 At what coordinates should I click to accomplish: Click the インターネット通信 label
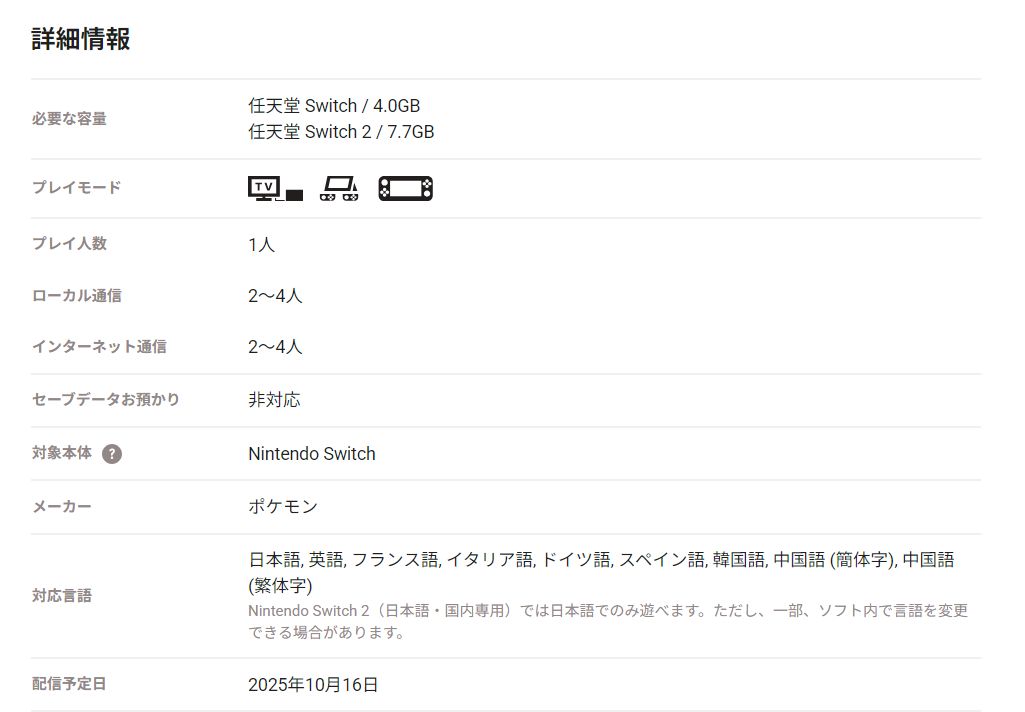(x=99, y=347)
